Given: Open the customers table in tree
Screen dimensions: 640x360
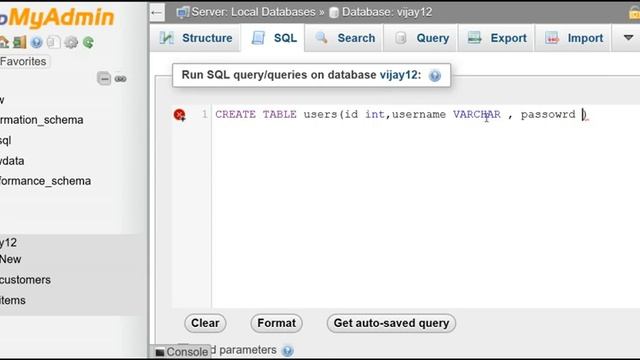Looking at the screenshot, I should [x=25, y=280].
